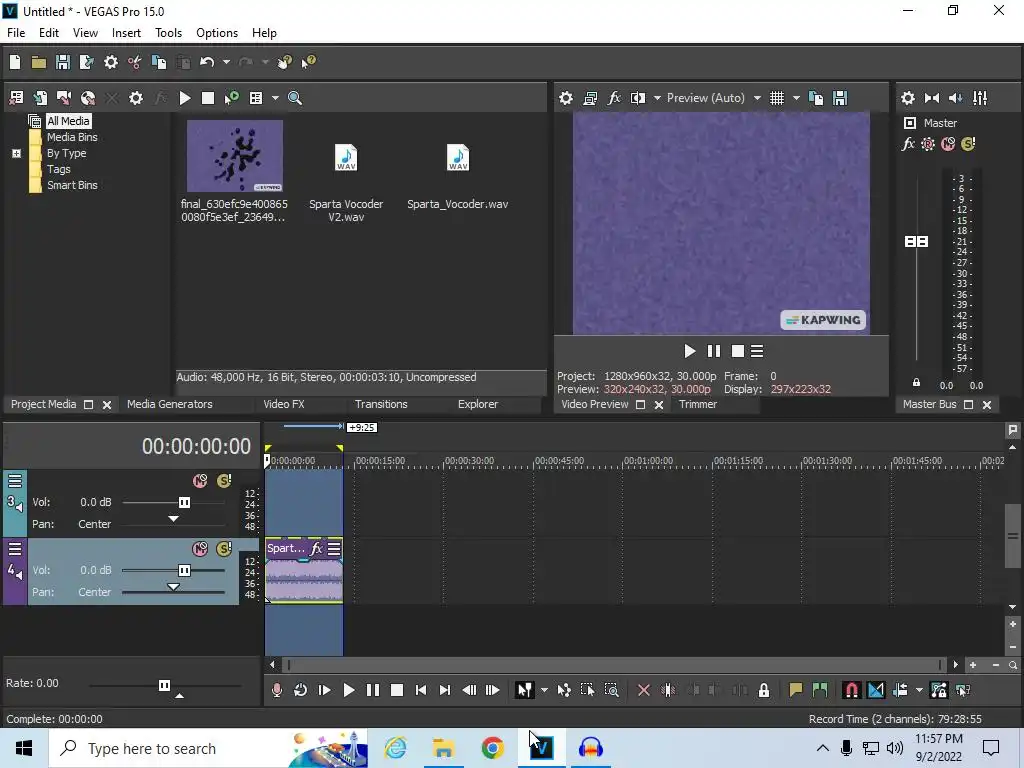Screen dimensions: 1024x768
Task: Start preview in Project Media toolbar
Action: (185, 98)
